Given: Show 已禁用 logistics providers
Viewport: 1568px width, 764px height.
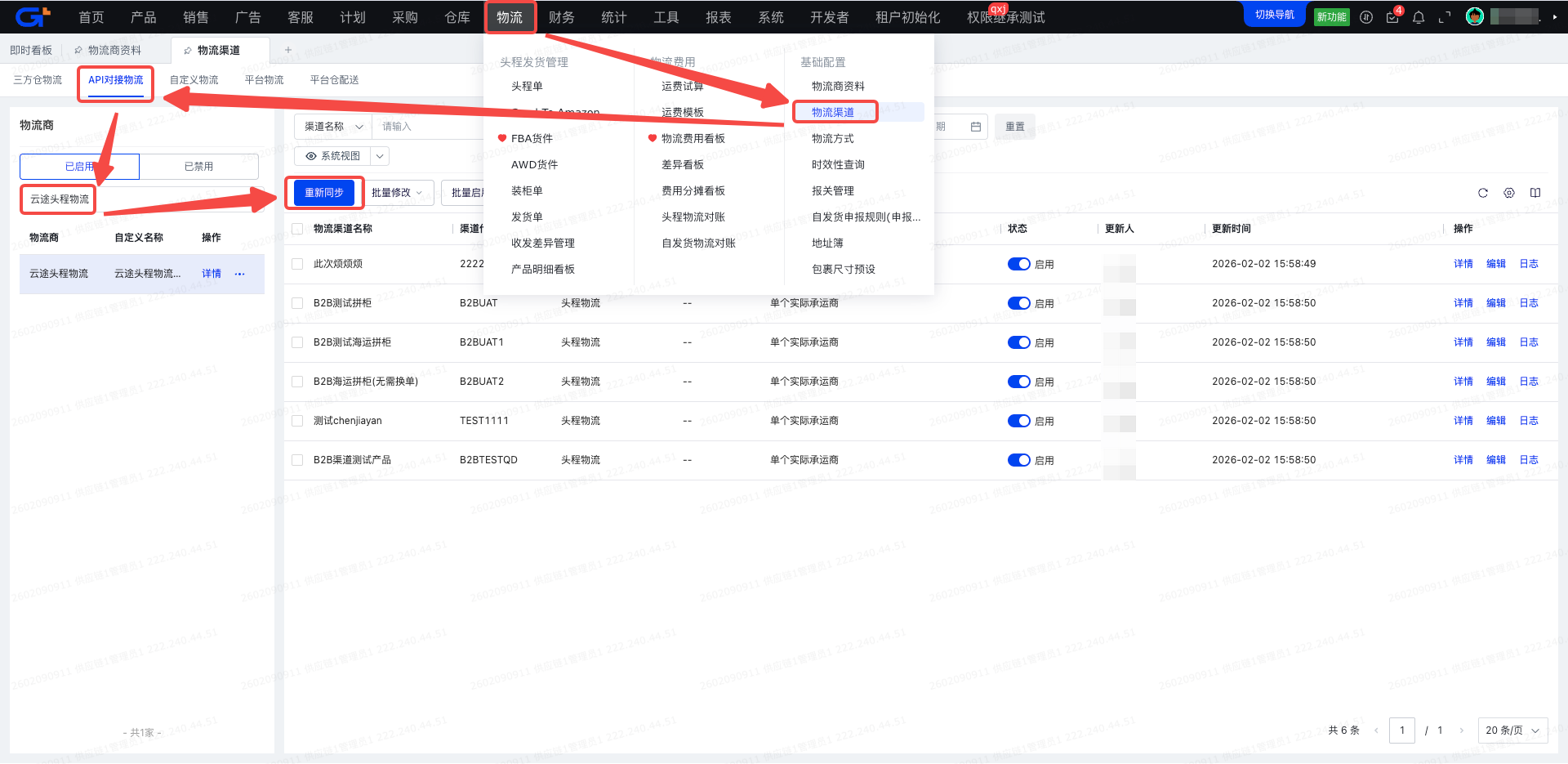Looking at the screenshot, I should 198,167.
